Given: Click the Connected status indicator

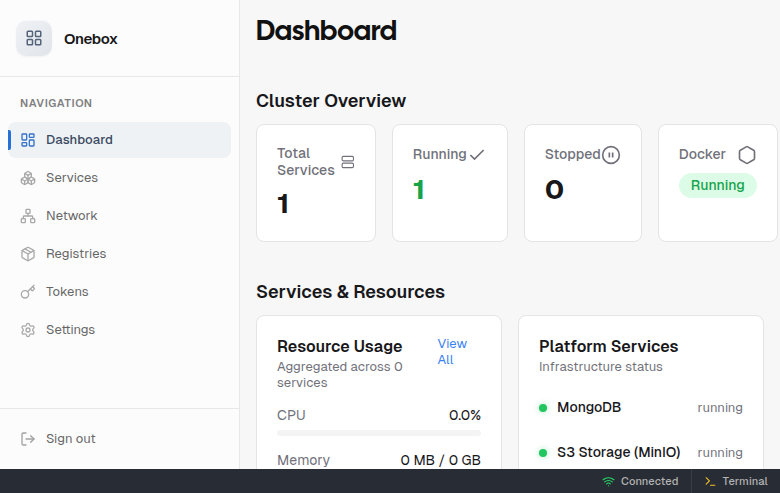Looking at the screenshot, I should tap(640, 481).
